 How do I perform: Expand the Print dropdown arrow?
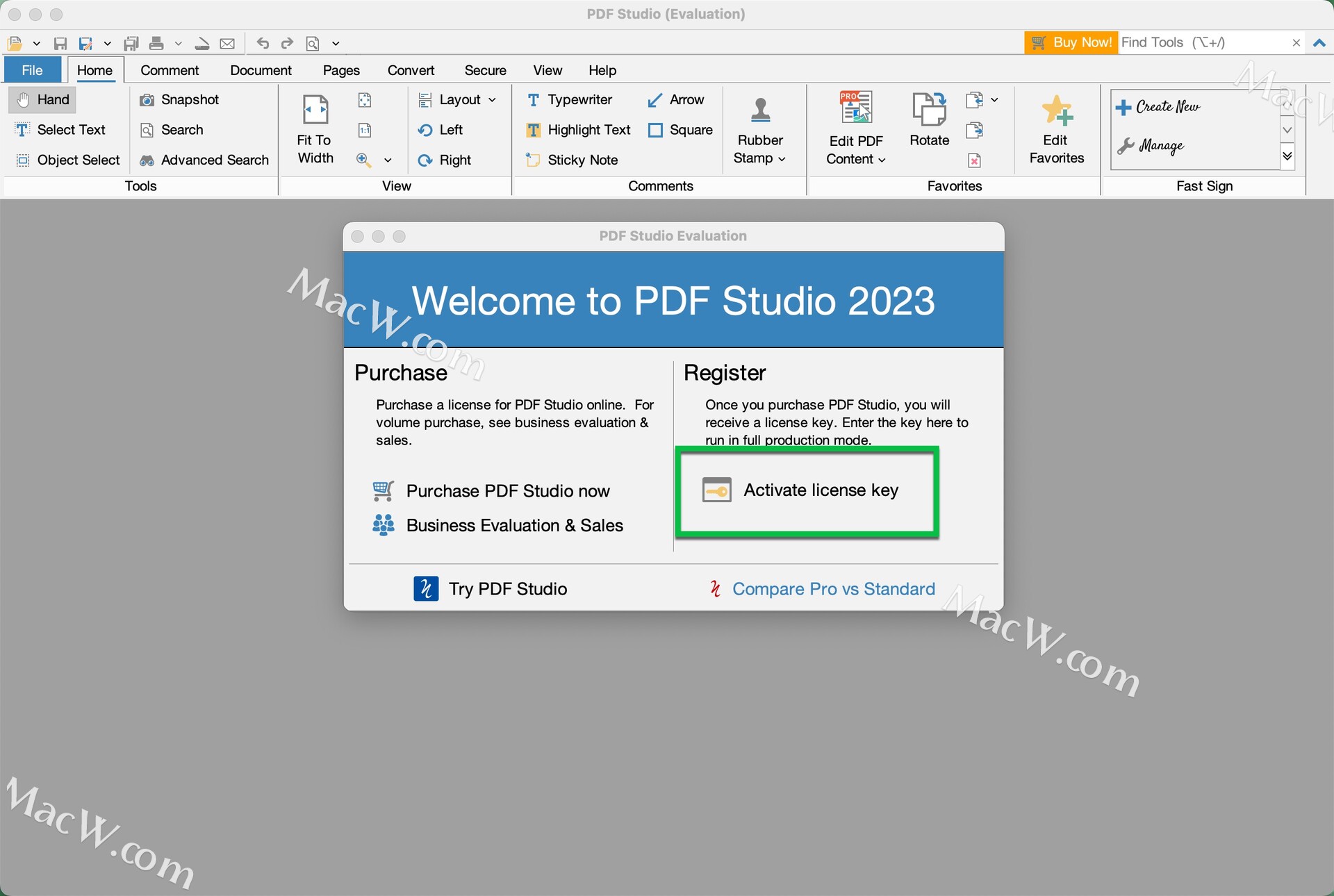point(179,43)
